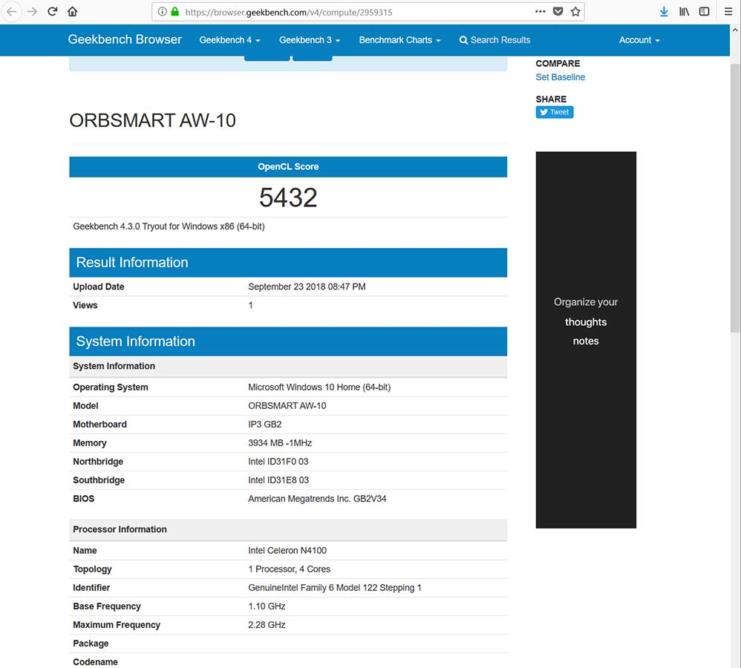The height and width of the screenshot is (668, 741).
Task: Click the Operating System label
Action: pos(110,387)
